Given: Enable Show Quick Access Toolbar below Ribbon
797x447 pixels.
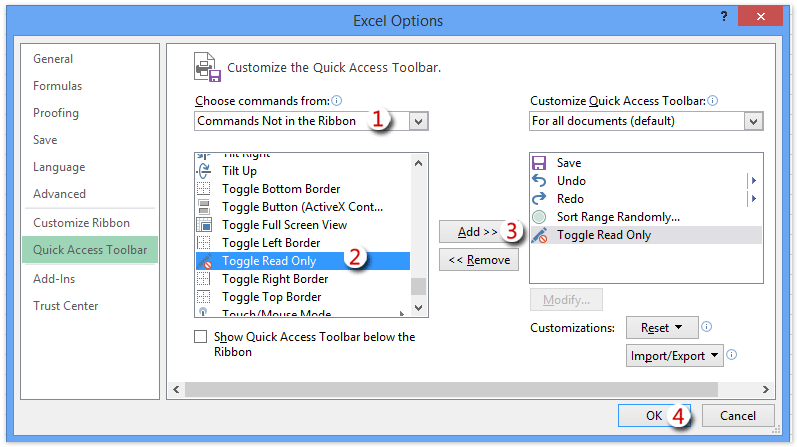Looking at the screenshot, I should click(201, 337).
